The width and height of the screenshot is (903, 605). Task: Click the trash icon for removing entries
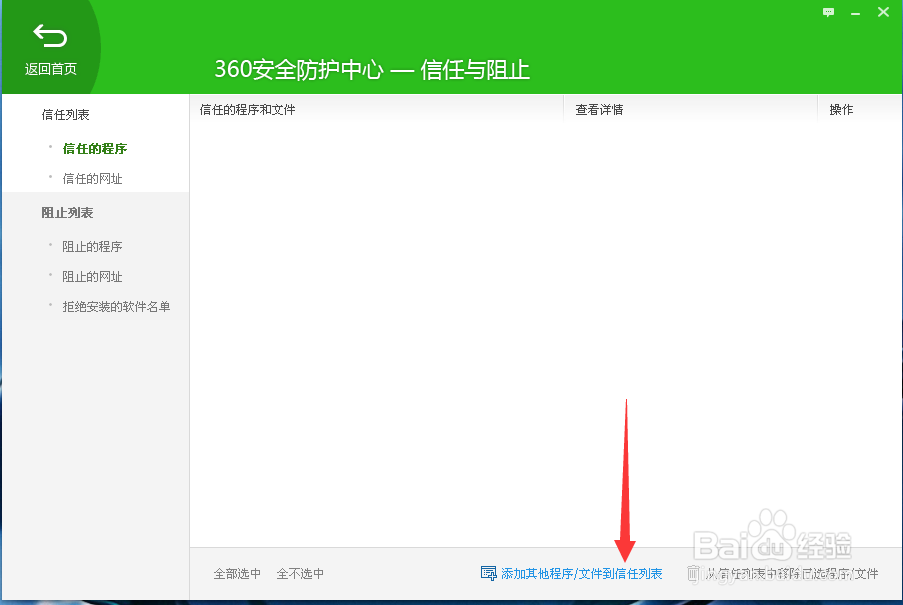[693, 573]
